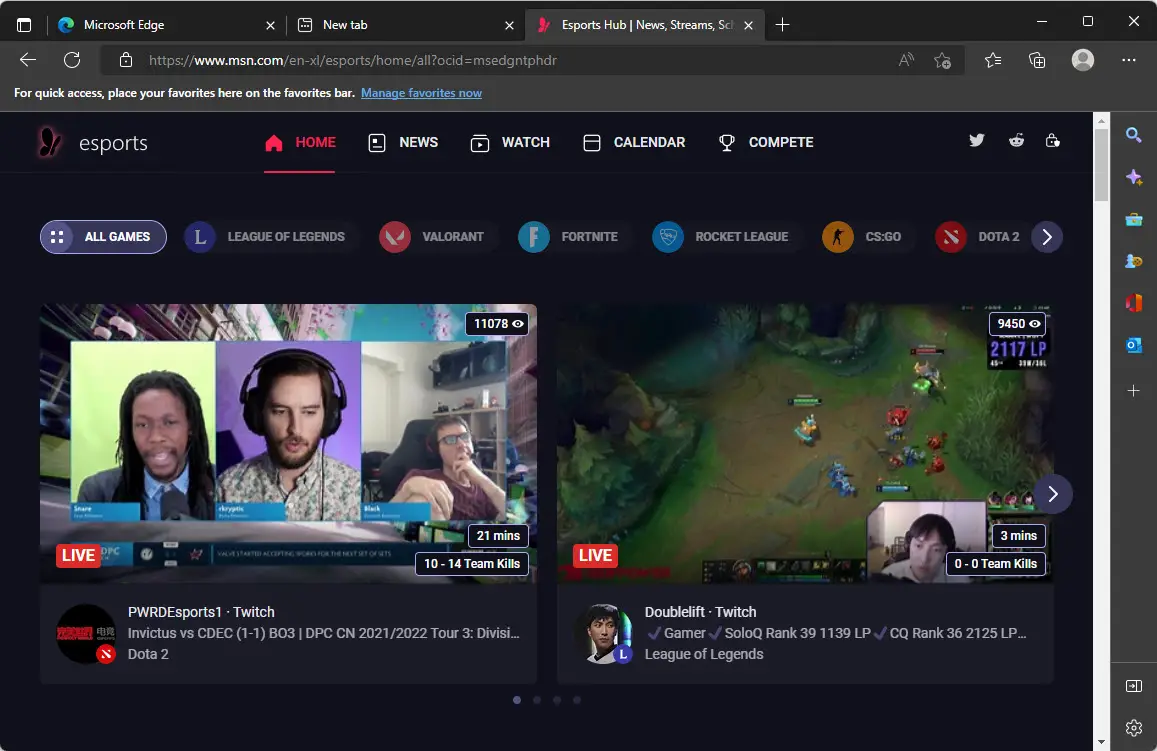View site information lock icon
Screen dimensions: 1157x751
[125, 60]
